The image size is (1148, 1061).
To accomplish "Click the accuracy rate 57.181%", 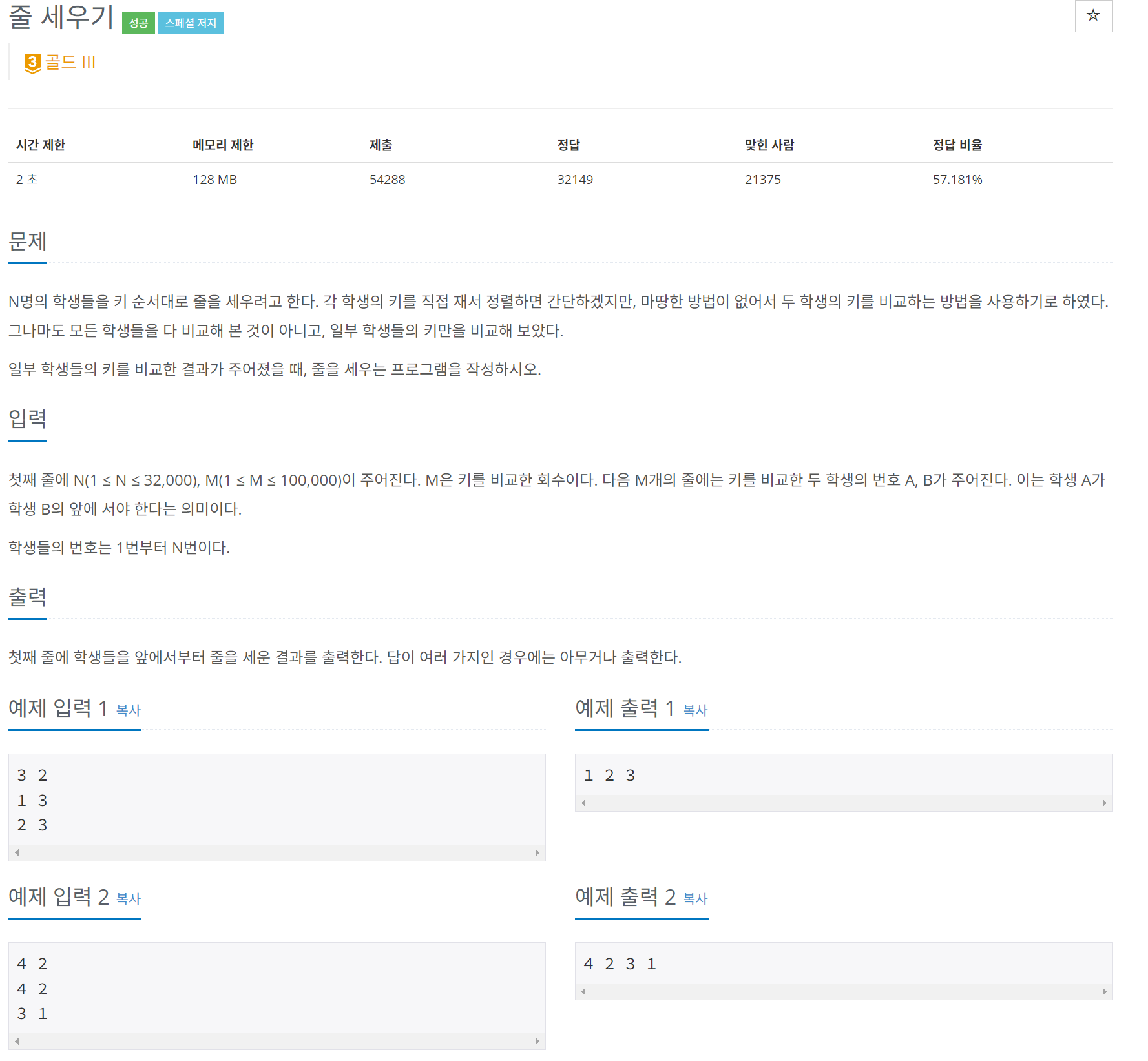I will coord(957,180).
